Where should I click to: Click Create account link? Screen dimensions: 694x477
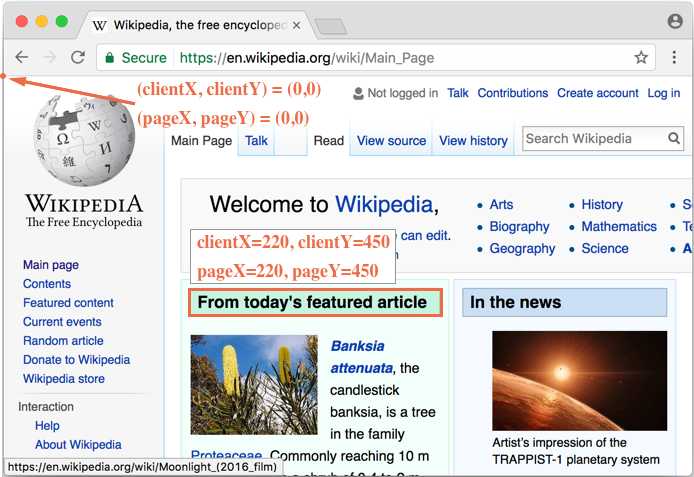(598, 93)
